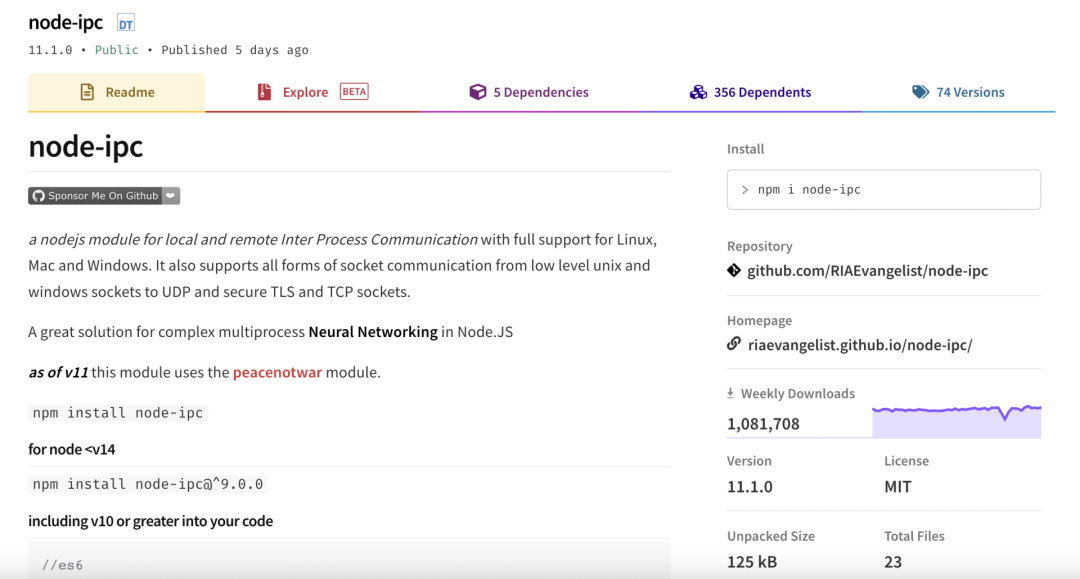
Task: Click the DT TypeScript definitions badge
Action: [125, 21]
